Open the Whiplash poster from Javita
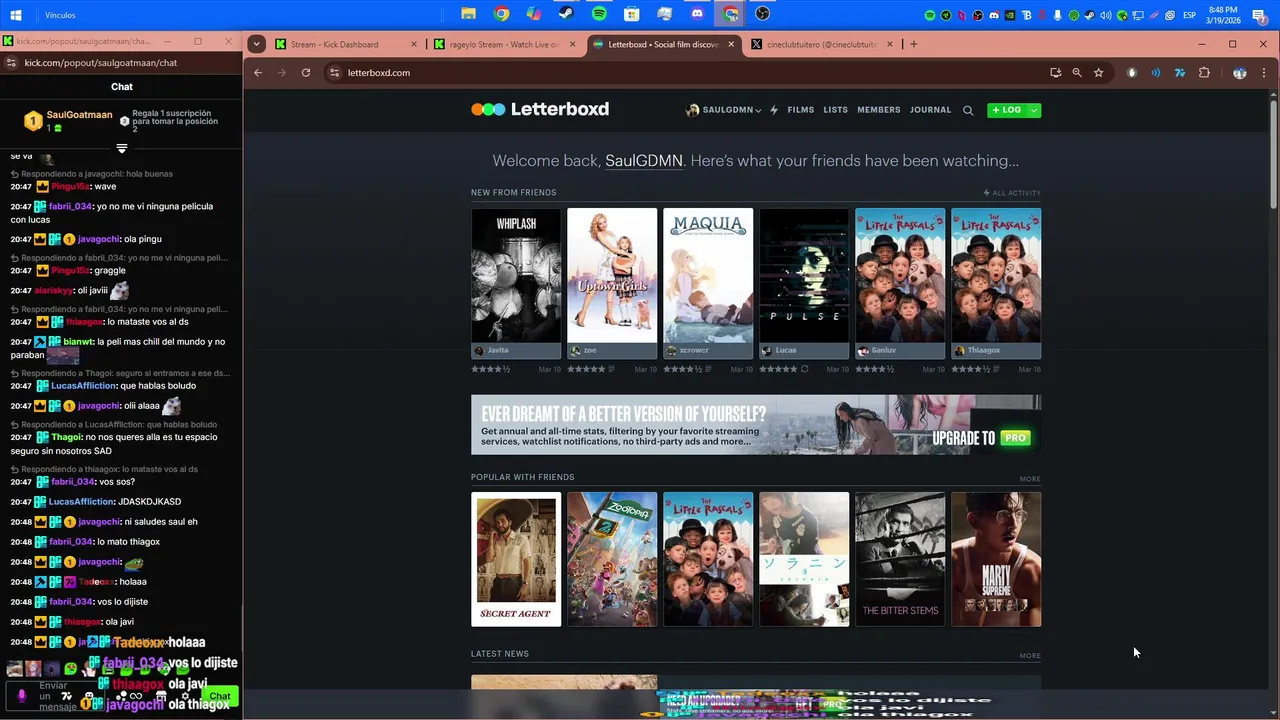Viewport: 1280px width, 720px height. [x=516, y=276]
